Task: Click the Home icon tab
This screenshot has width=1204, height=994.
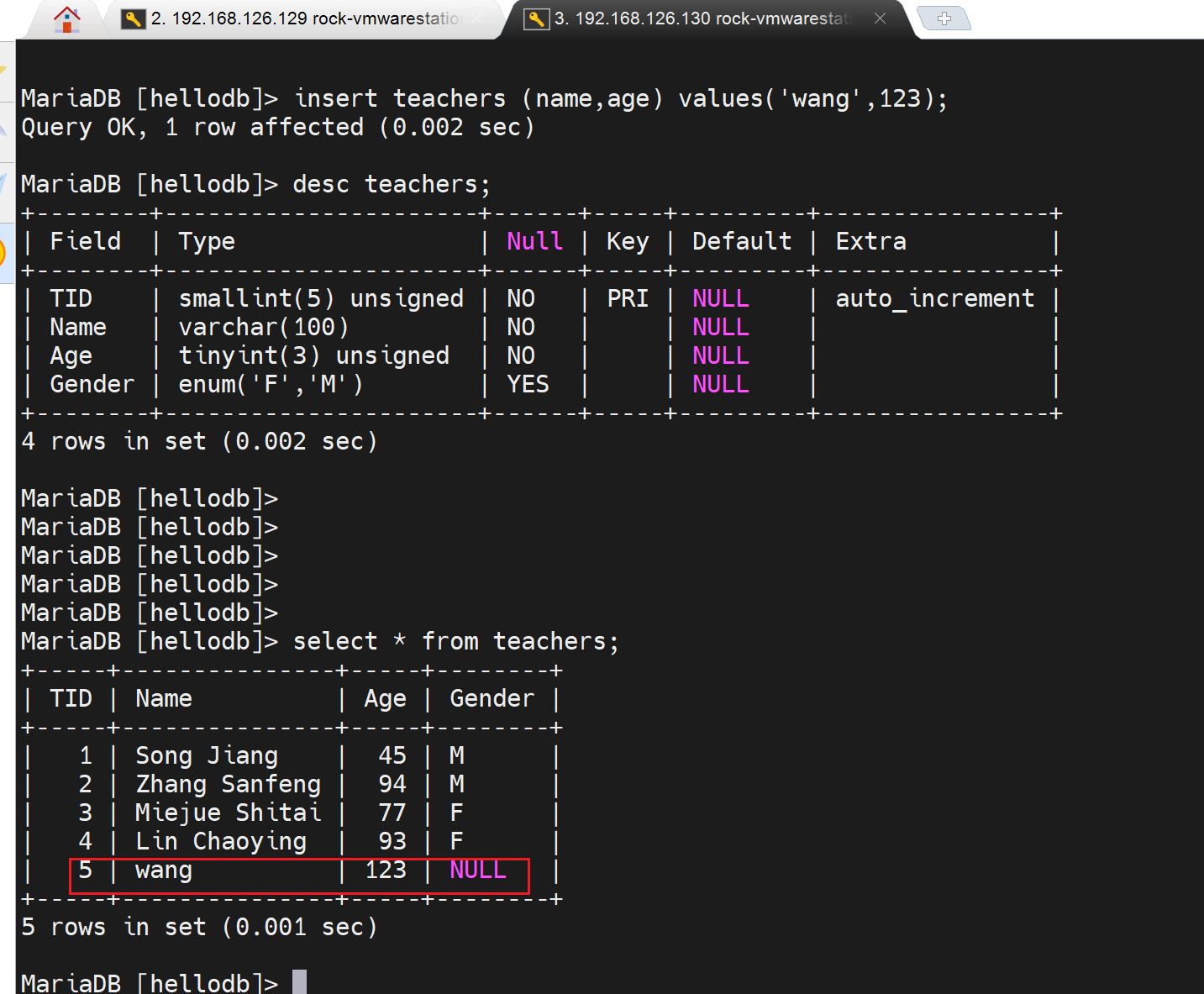Action: 66,18
